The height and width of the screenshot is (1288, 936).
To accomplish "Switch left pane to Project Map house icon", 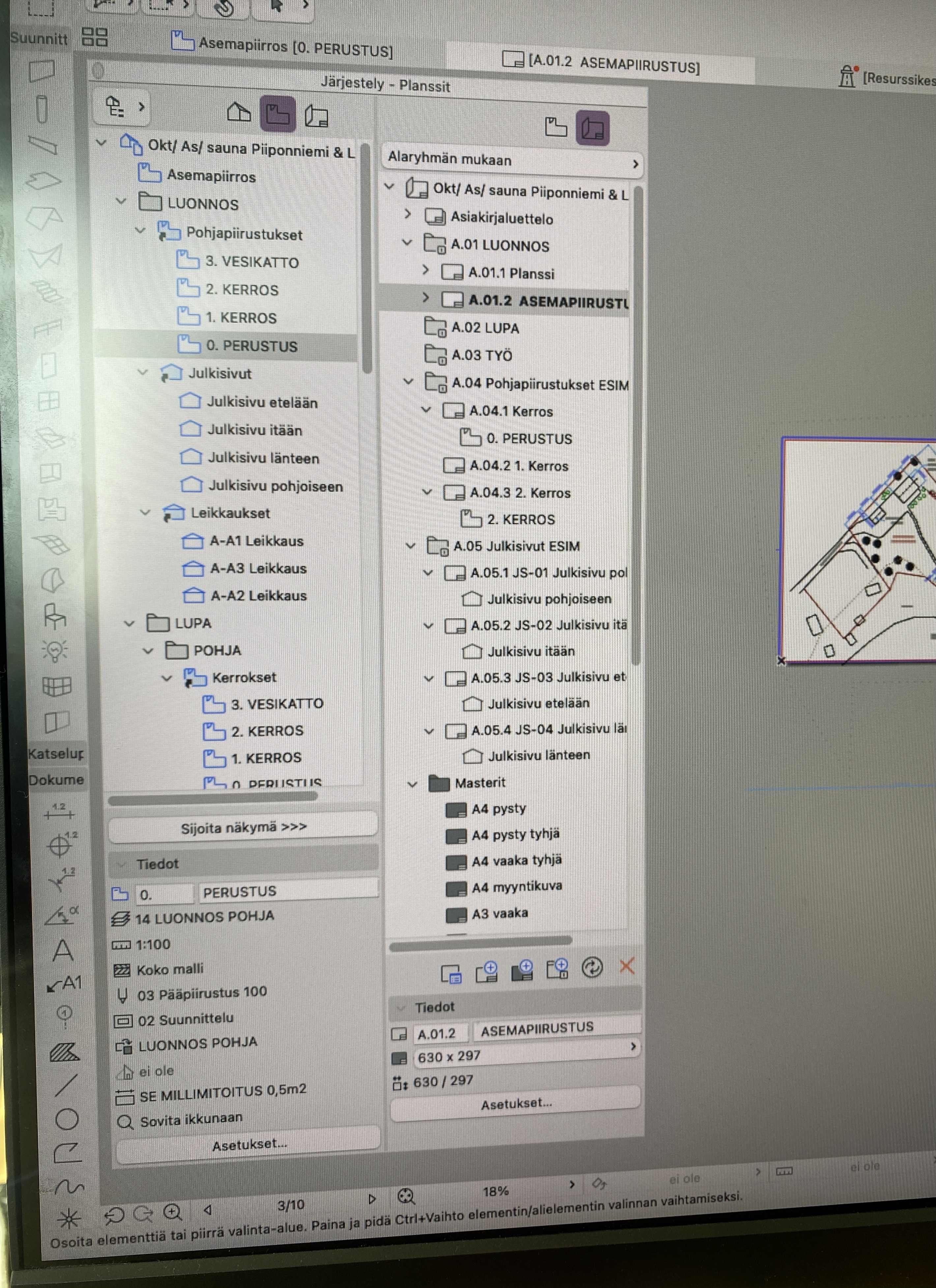I will [x=239, y=112].
